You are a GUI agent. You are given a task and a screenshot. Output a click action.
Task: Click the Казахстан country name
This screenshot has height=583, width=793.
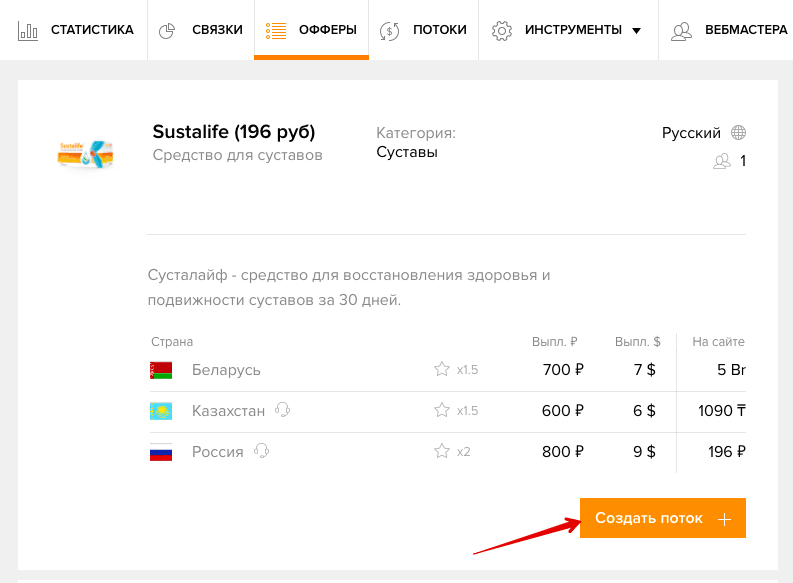pyautogui.click(x=228, y=411)
